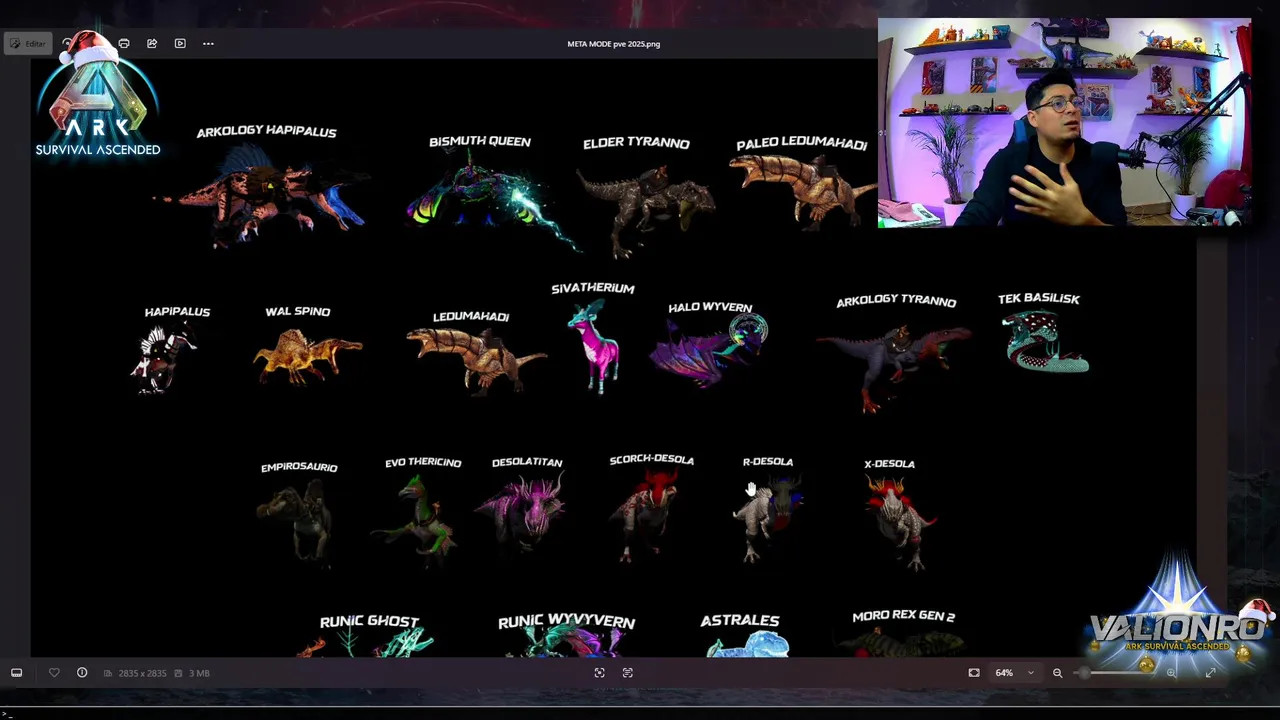Click the 'EMPIROSAURIO' label
The image size is (1280, 720).
pyautogui.click(x=299, y=467)
